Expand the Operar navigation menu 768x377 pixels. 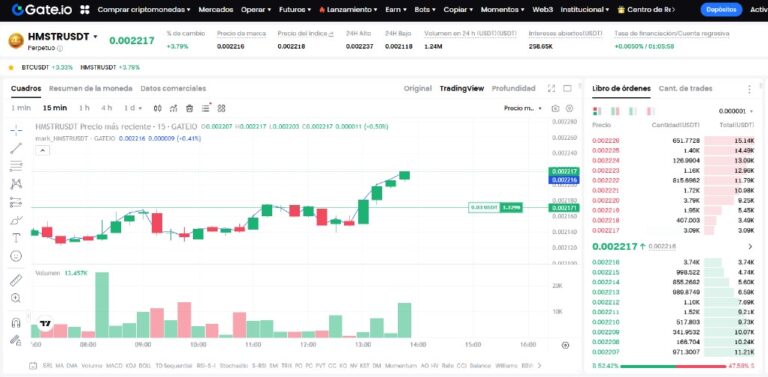256,9
